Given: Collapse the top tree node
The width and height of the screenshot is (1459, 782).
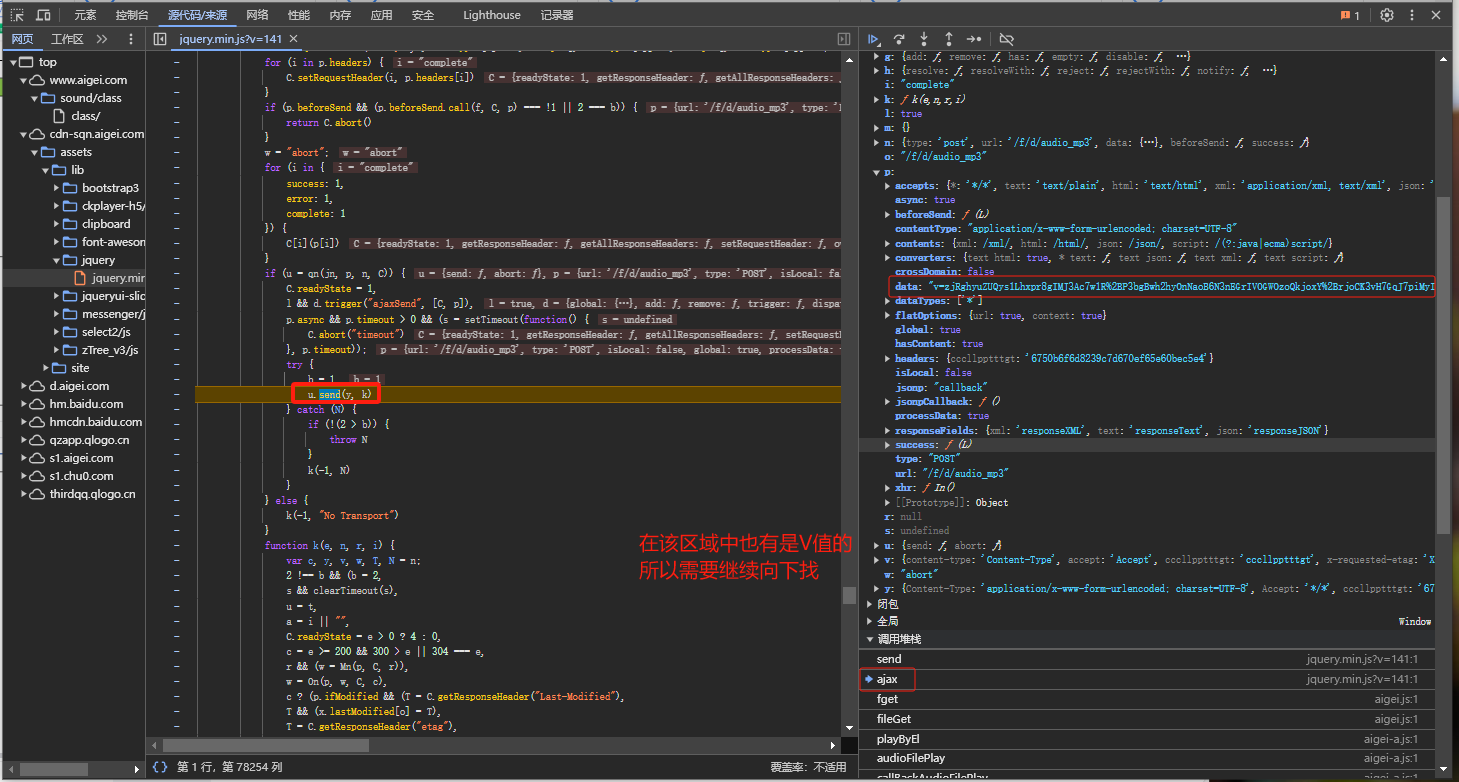Looking at the screenshot, I should (x=15, y=62).
